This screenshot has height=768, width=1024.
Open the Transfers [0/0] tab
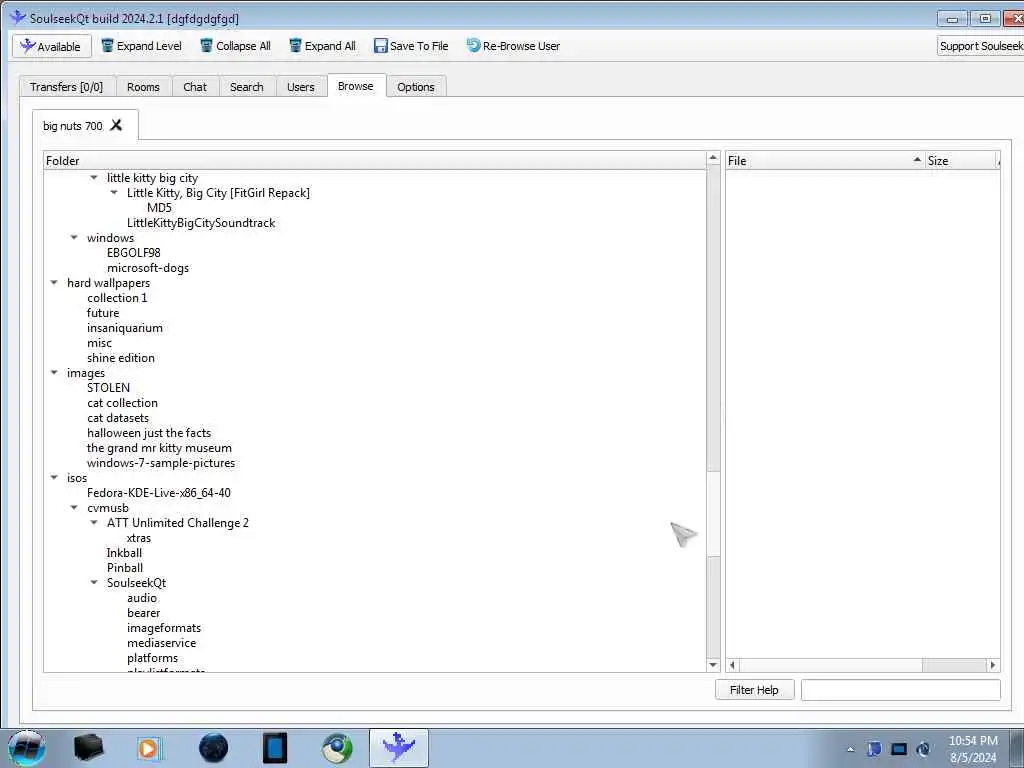(67, 87)
